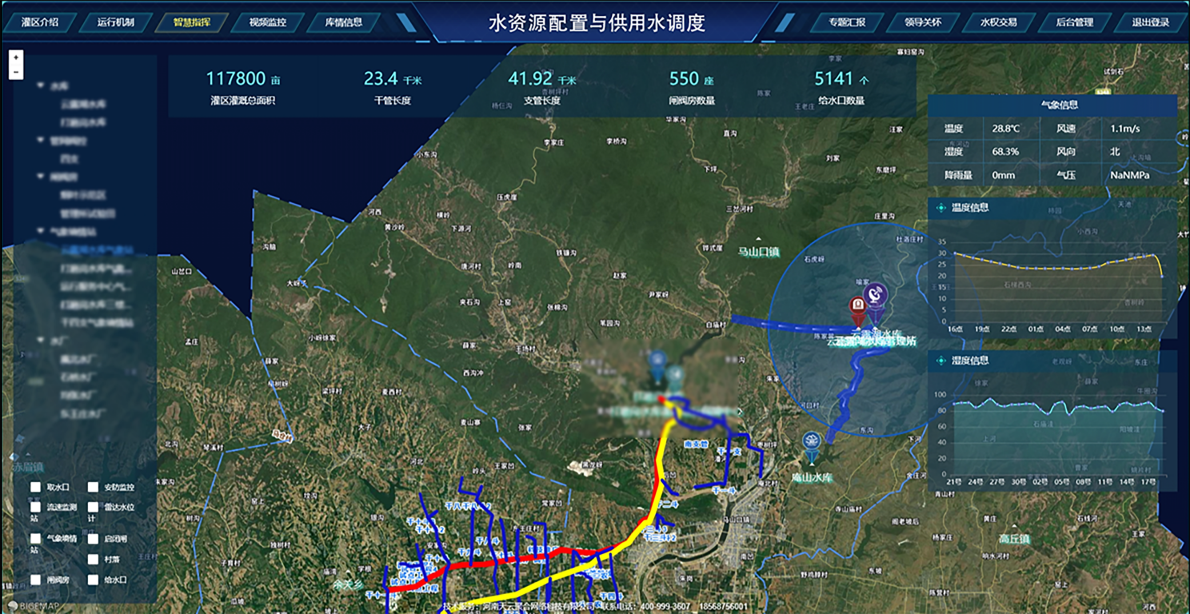Click the 温度信息 panel header icon
1190x614 pixels.
pos(941,208)
